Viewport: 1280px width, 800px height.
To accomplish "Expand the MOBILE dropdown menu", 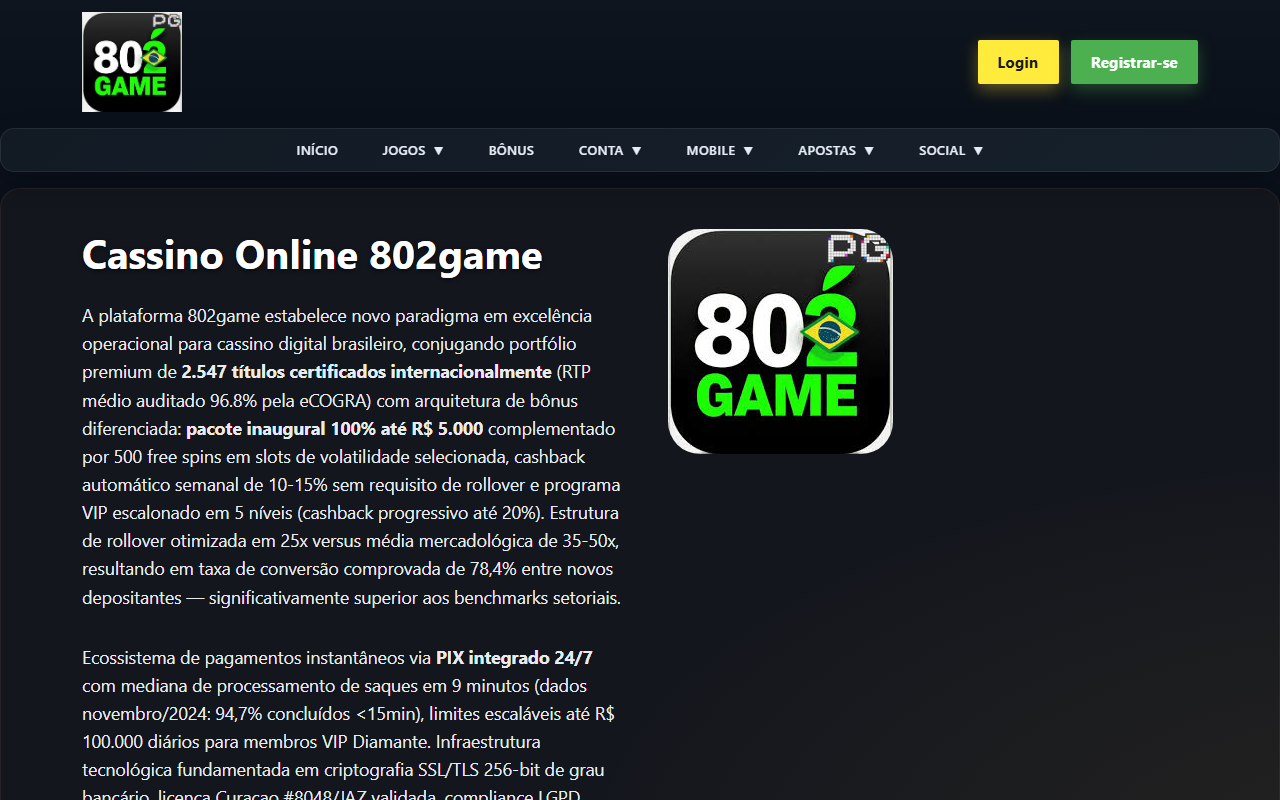I will 719,150.
